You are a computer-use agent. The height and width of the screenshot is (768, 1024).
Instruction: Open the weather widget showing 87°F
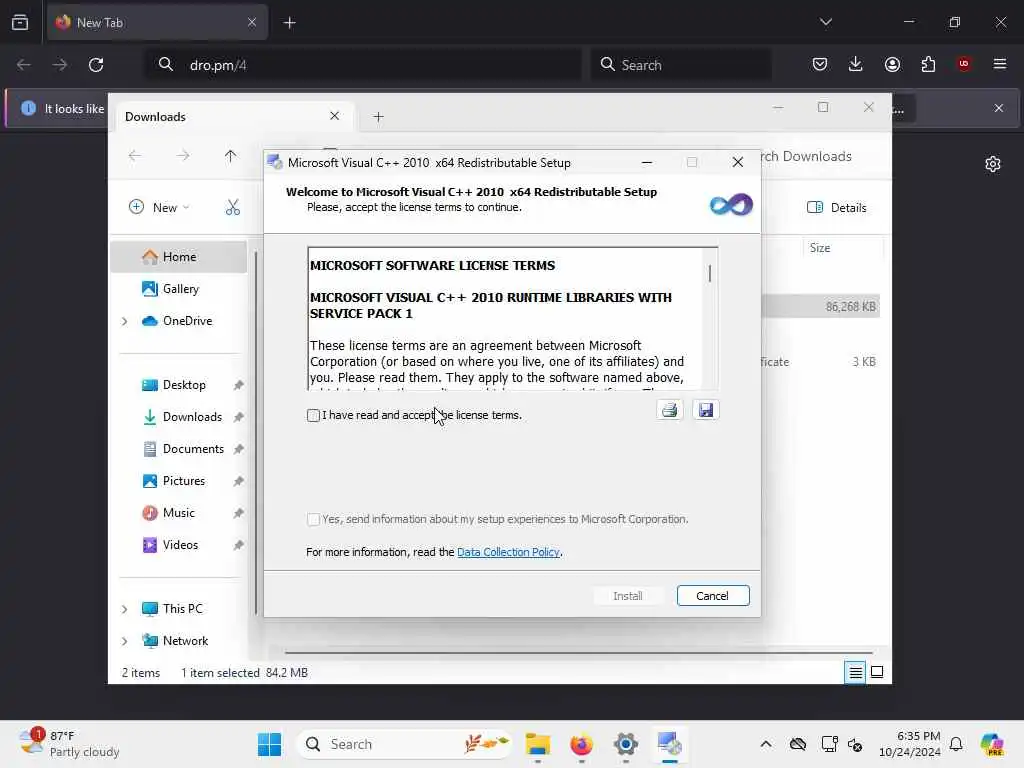coord(69,744)
